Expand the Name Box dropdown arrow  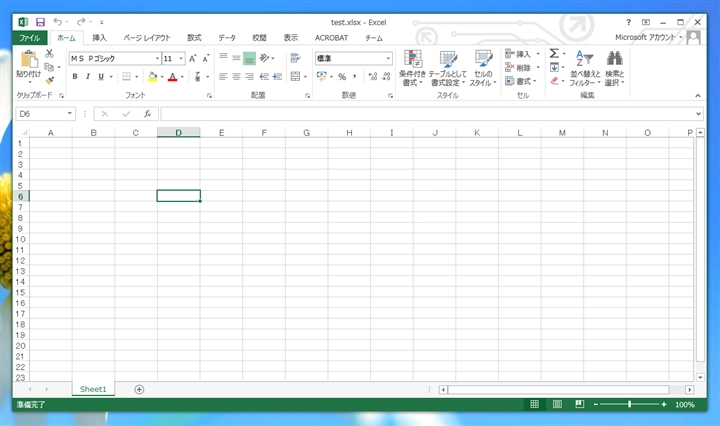70,113
